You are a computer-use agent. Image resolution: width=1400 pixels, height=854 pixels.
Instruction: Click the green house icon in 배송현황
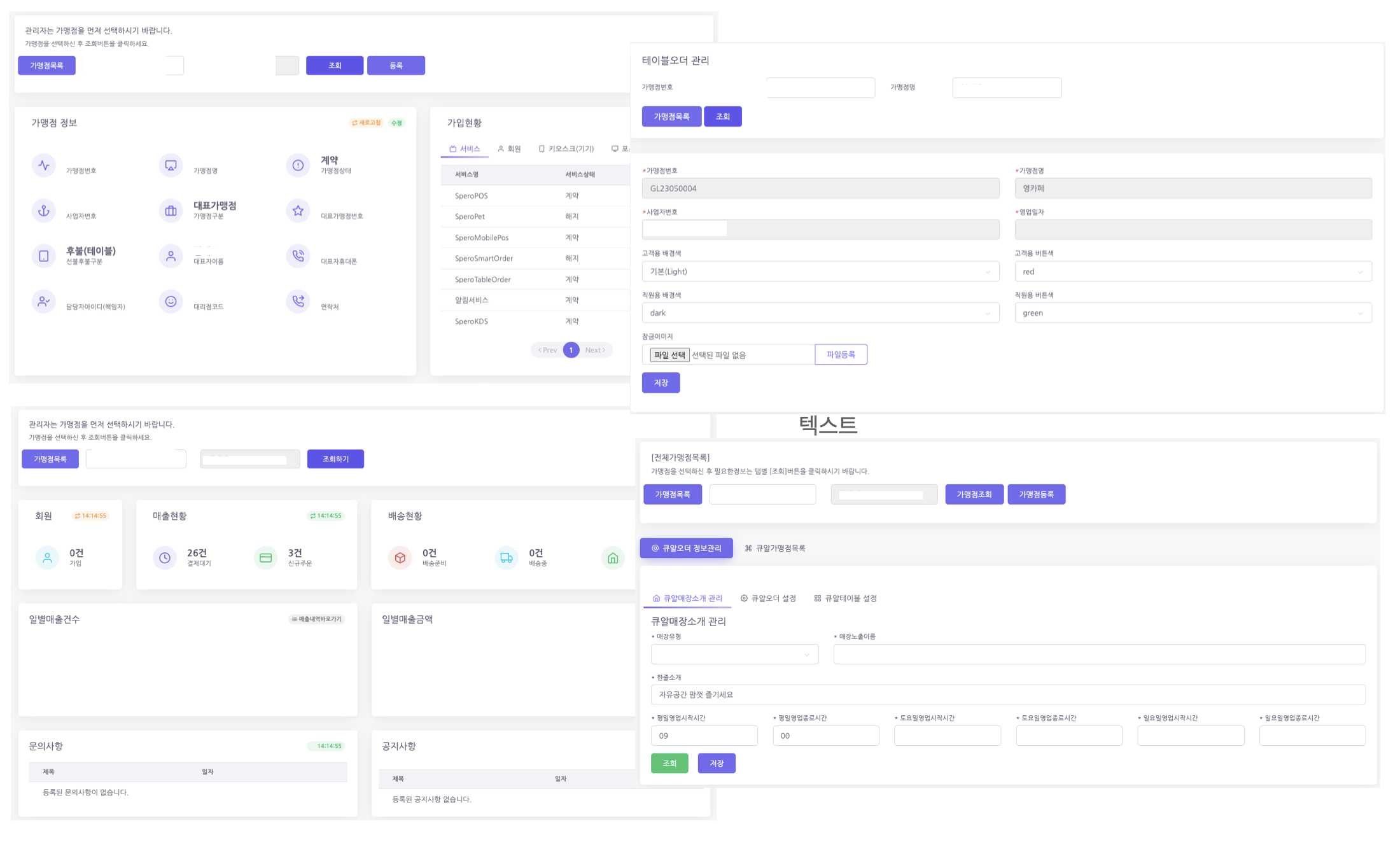[x=613, y=558]
